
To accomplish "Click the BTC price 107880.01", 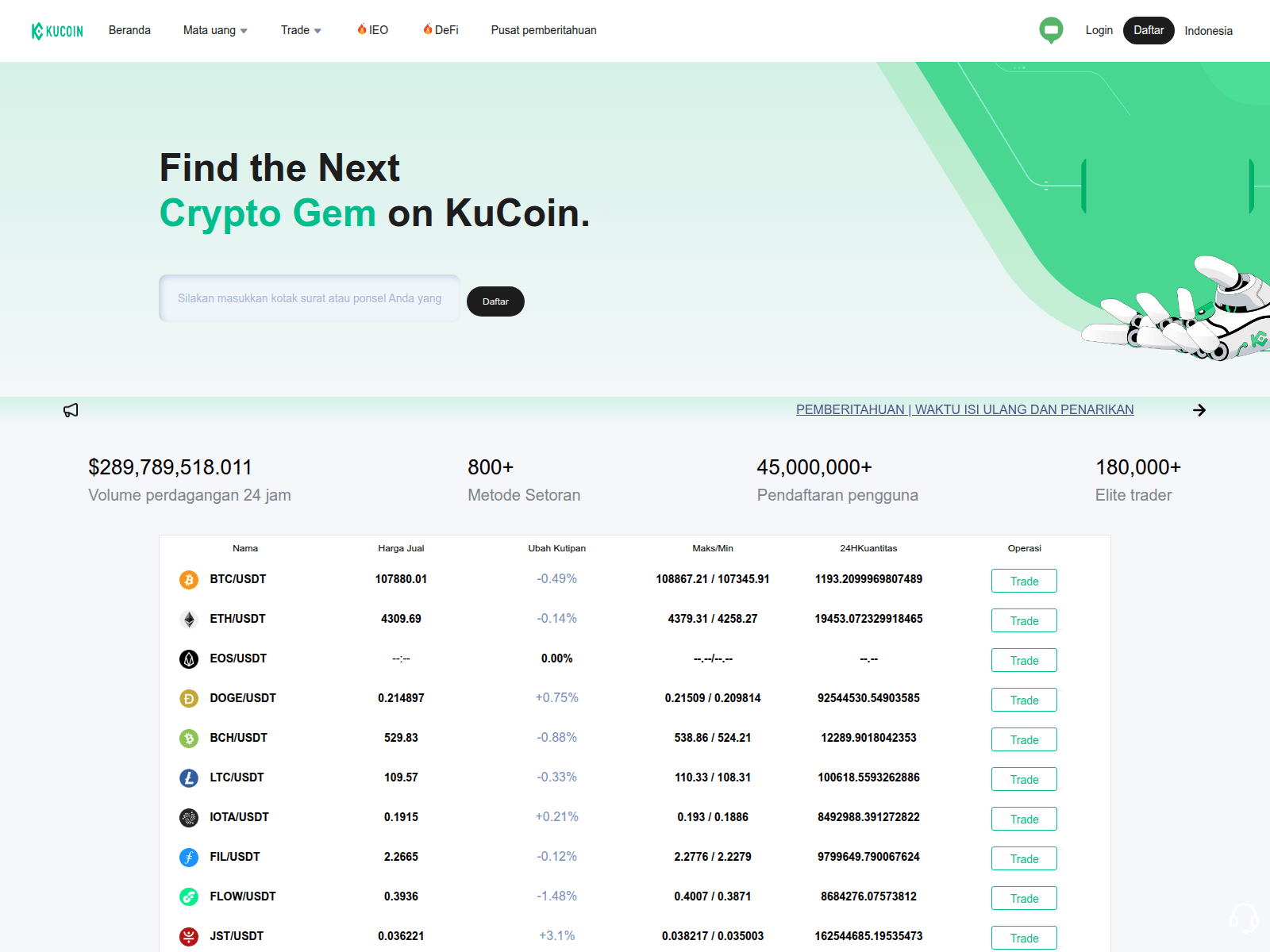I will [x=401, y=579].
